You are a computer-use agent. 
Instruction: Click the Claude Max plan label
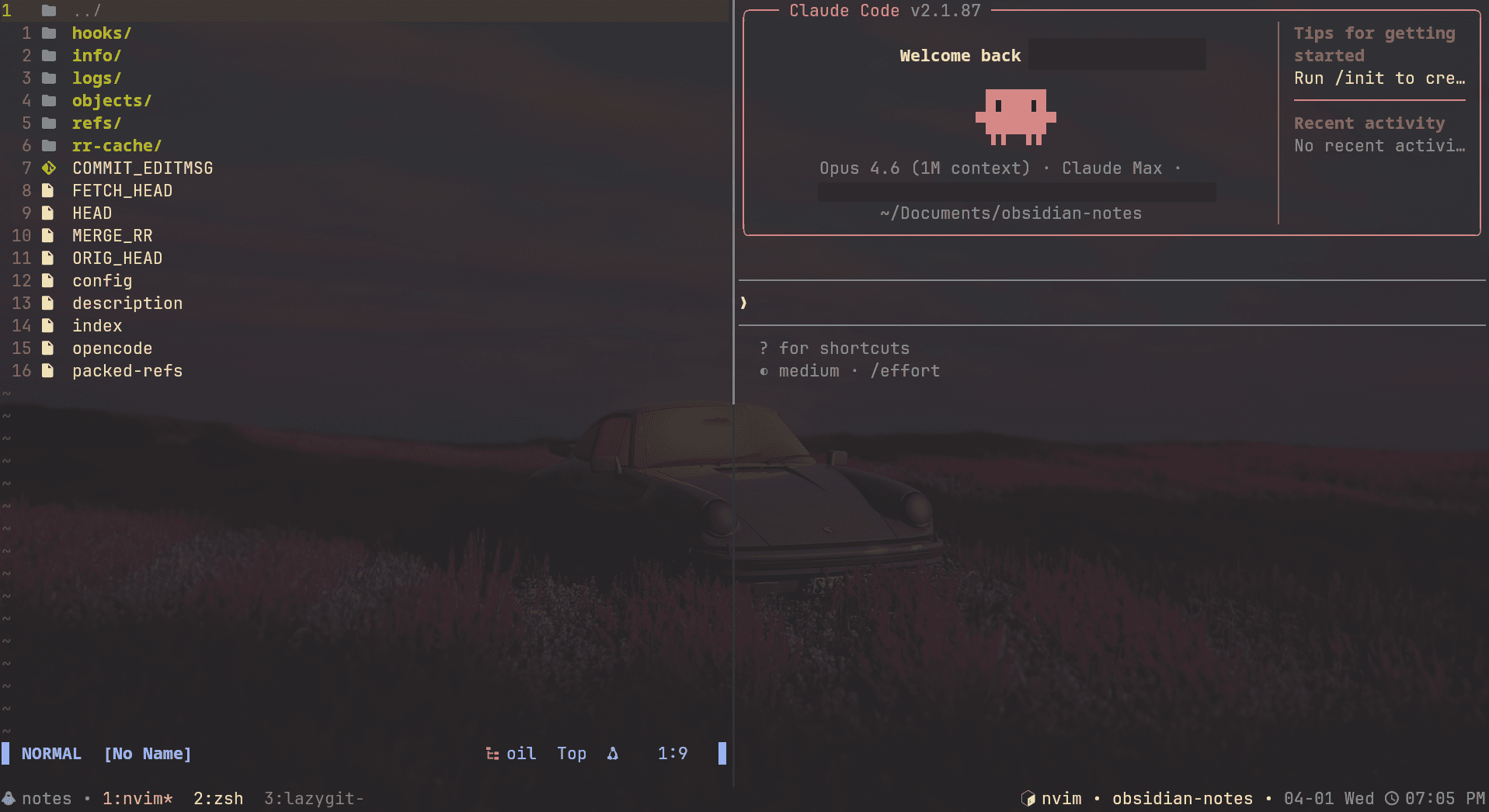[x=1112, y=168]
